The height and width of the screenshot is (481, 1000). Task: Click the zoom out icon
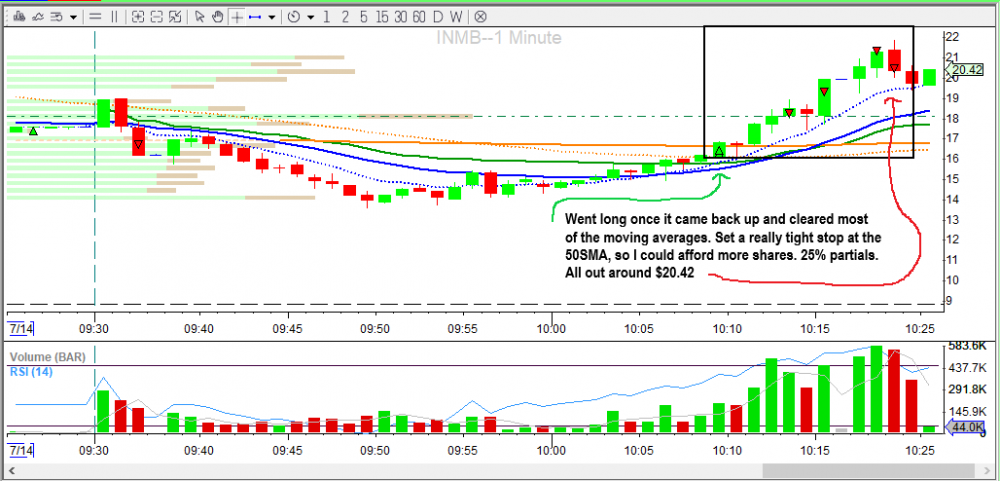click(157, 17)
